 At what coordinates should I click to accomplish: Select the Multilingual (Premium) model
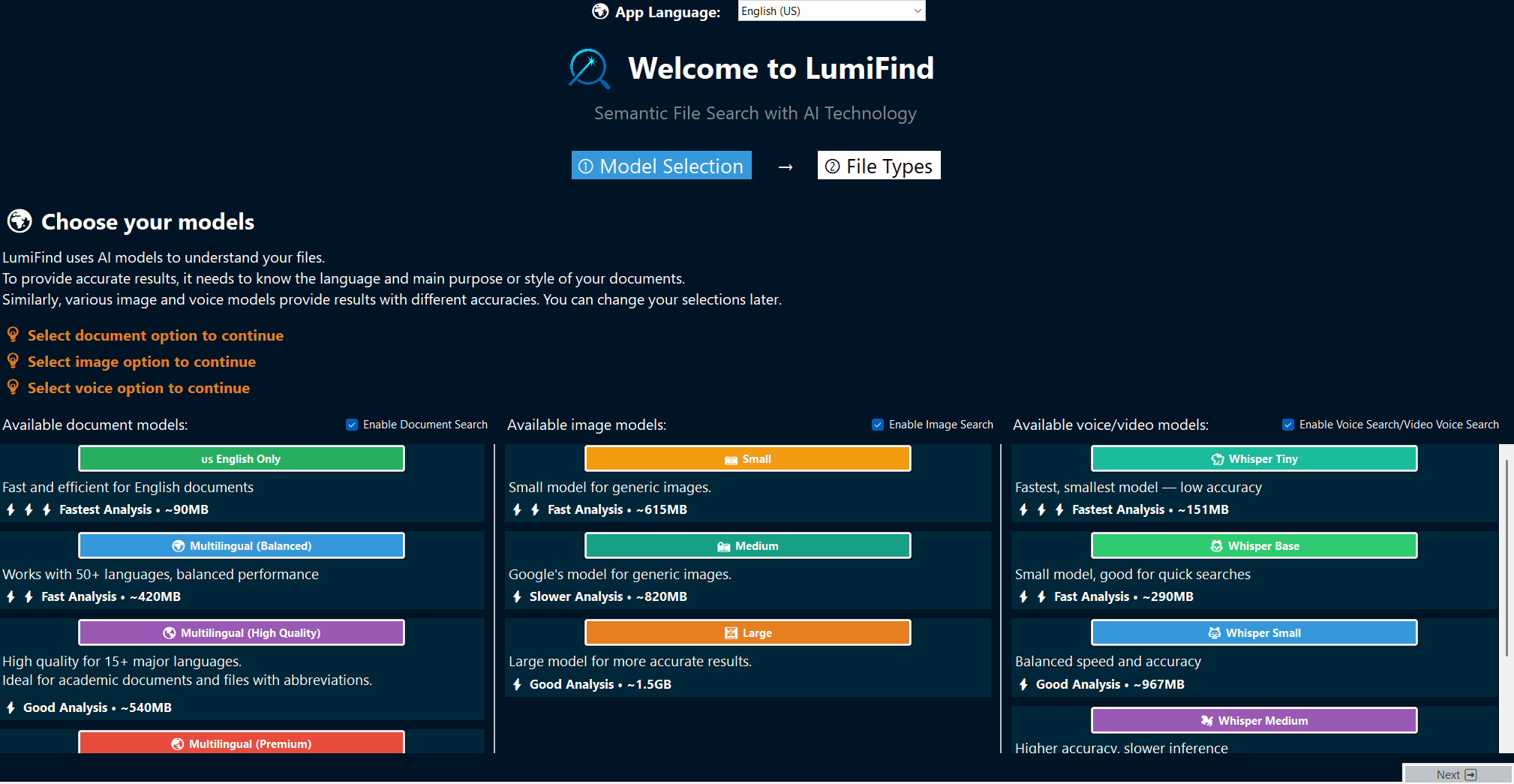[242, 743]
